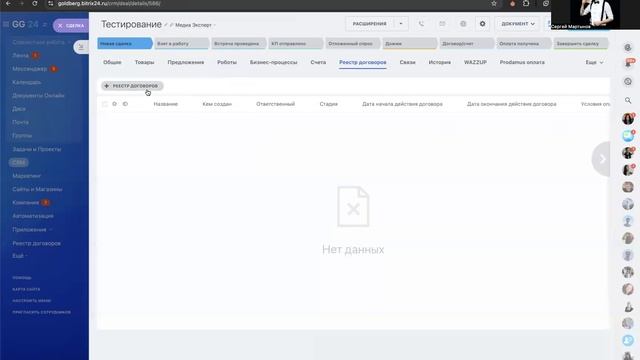Click the round chat icon beside the gear

click(x=463, y=24)
